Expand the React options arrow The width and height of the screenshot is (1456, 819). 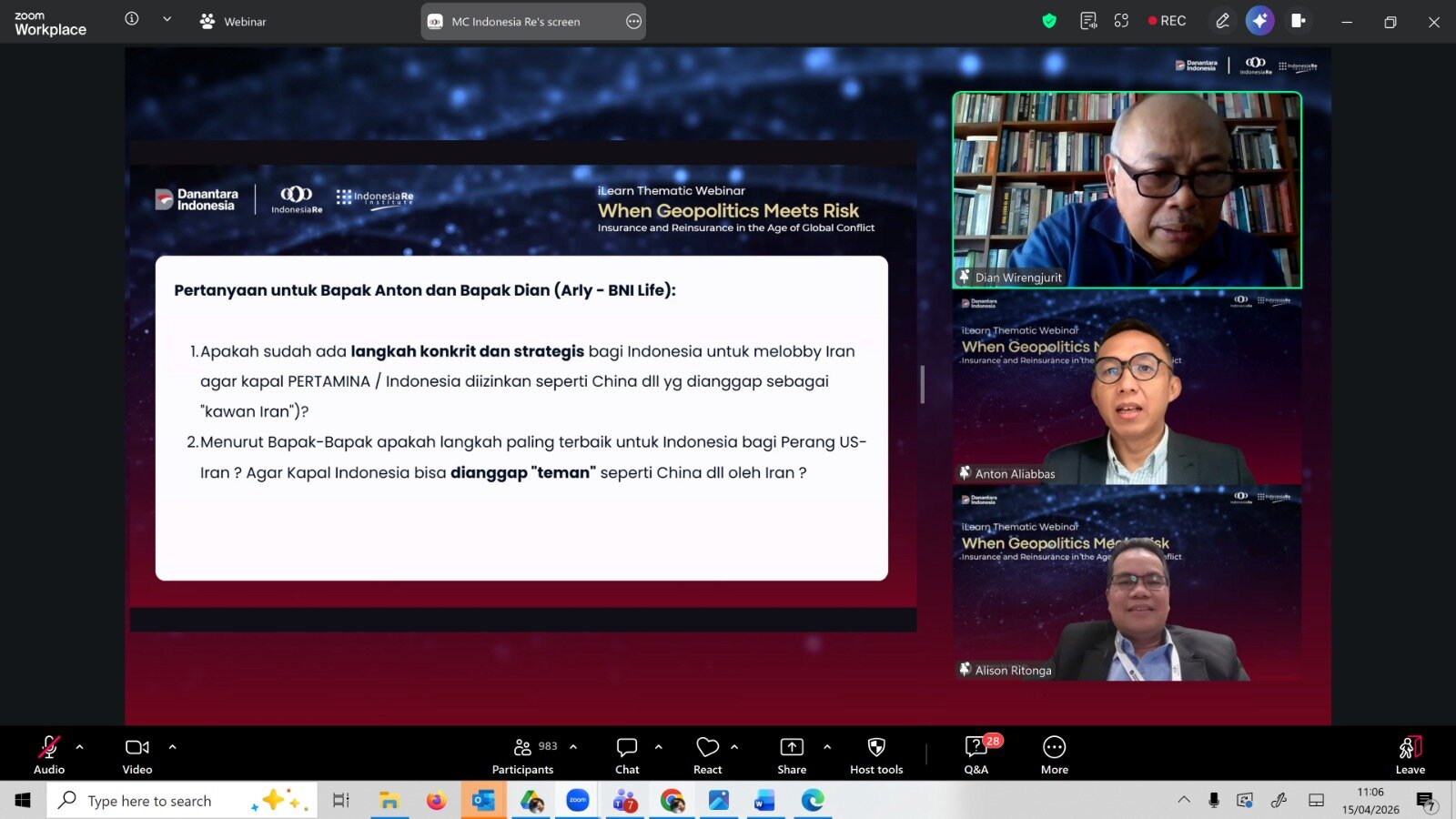pyautogui.click(x=734, y=747)
